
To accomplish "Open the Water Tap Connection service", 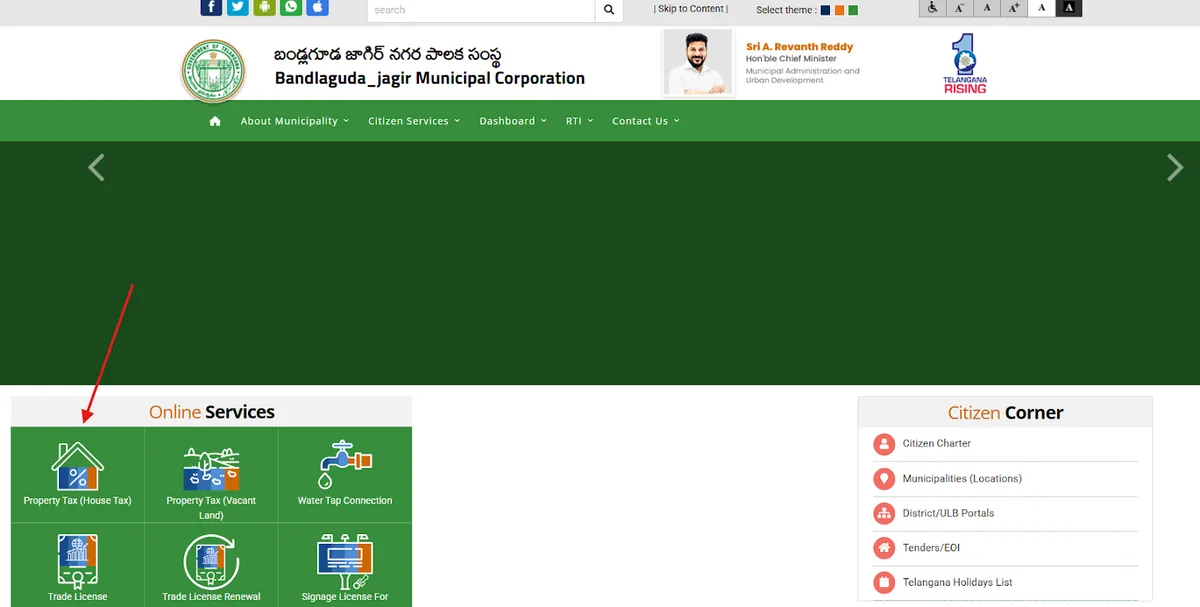I will [x=344, y=470].
